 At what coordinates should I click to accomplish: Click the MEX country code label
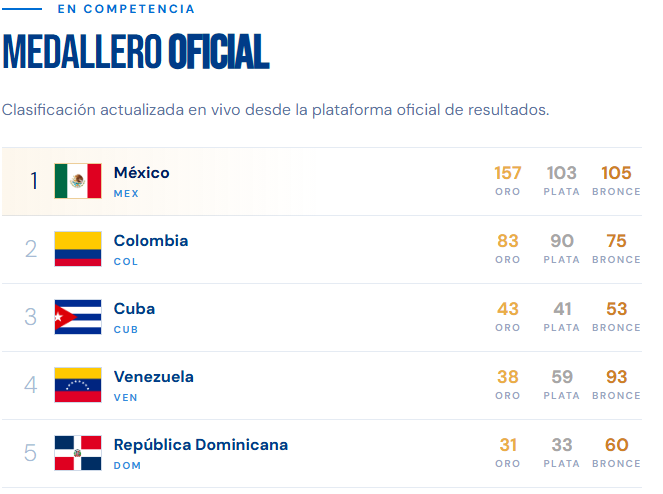coord(126,194)
